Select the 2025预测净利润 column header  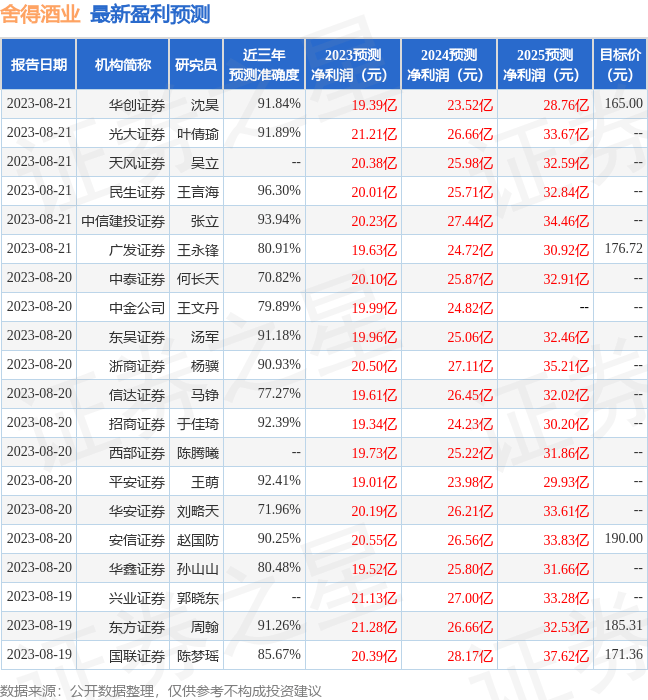pos(545,64)
